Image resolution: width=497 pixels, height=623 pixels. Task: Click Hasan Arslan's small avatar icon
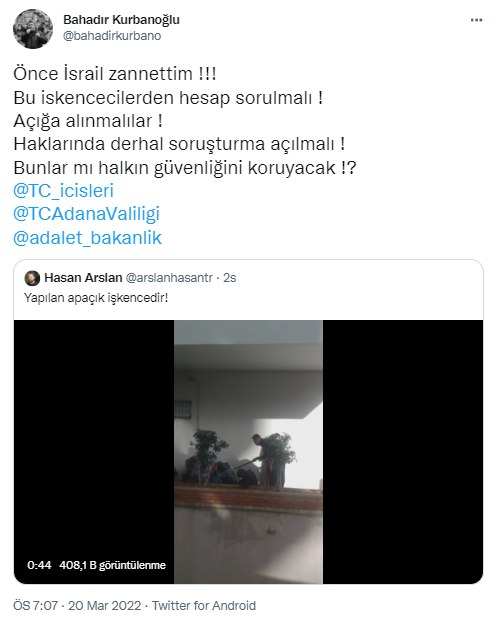[32, 278]
